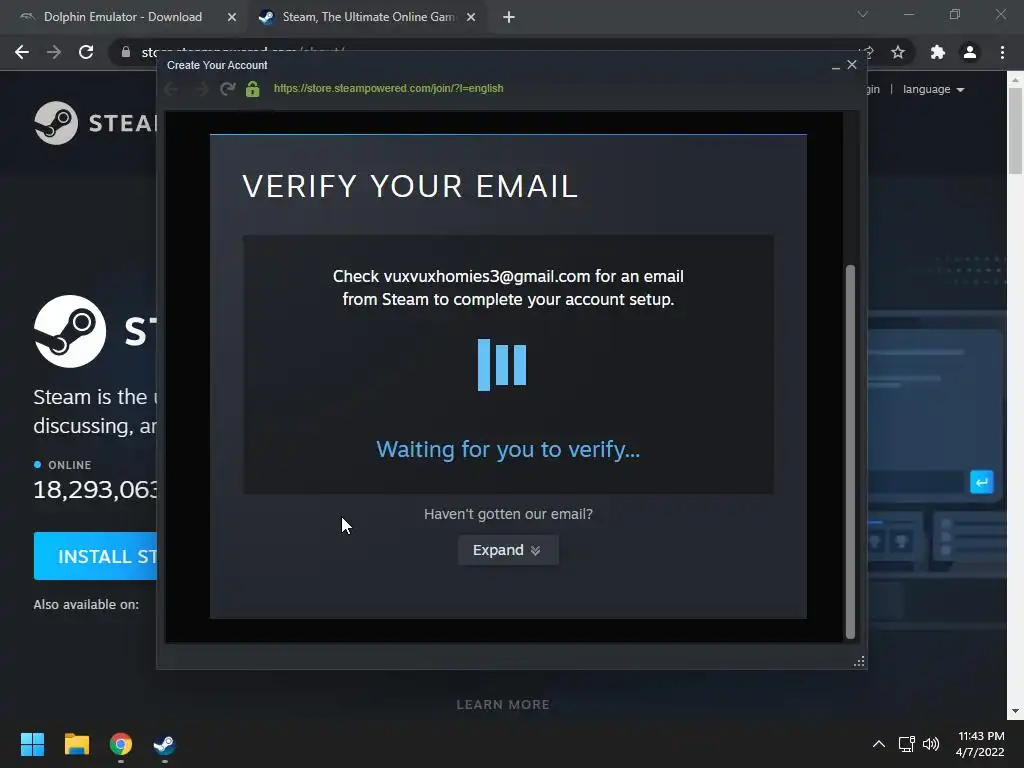Click Steam logo in page header
This screenshot has width=1024, height=768.
[95, 123]
